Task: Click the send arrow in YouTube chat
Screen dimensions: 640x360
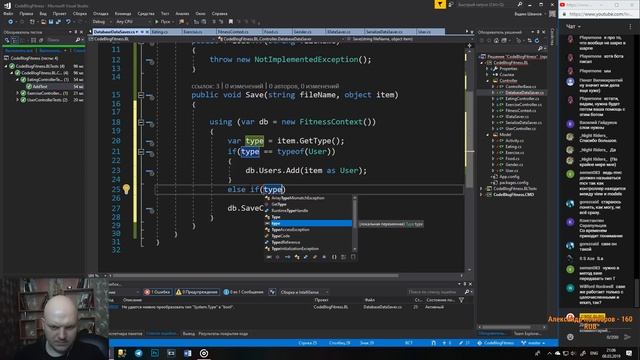Action: 627,337
